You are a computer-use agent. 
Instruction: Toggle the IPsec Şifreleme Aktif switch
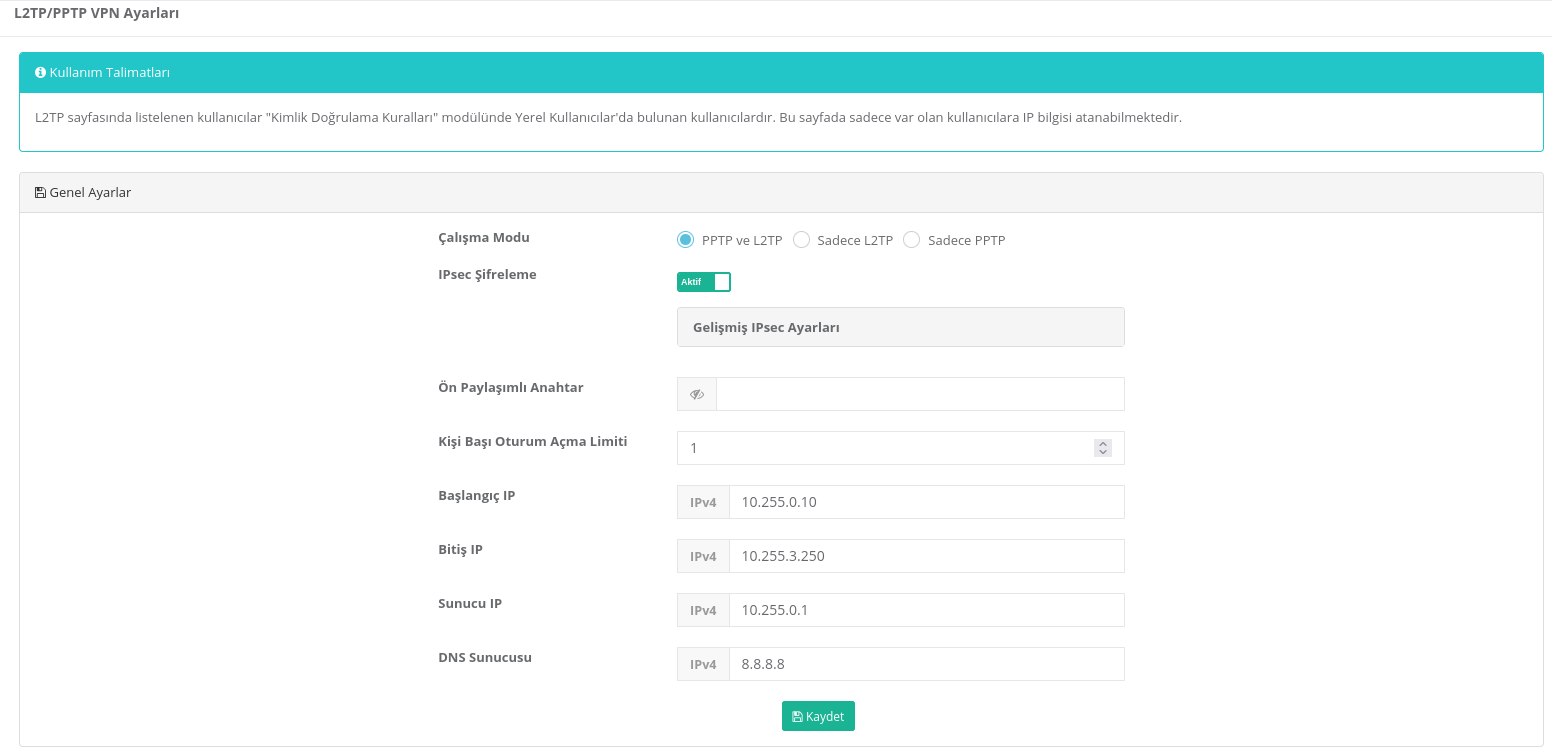(x=704, y=282)
